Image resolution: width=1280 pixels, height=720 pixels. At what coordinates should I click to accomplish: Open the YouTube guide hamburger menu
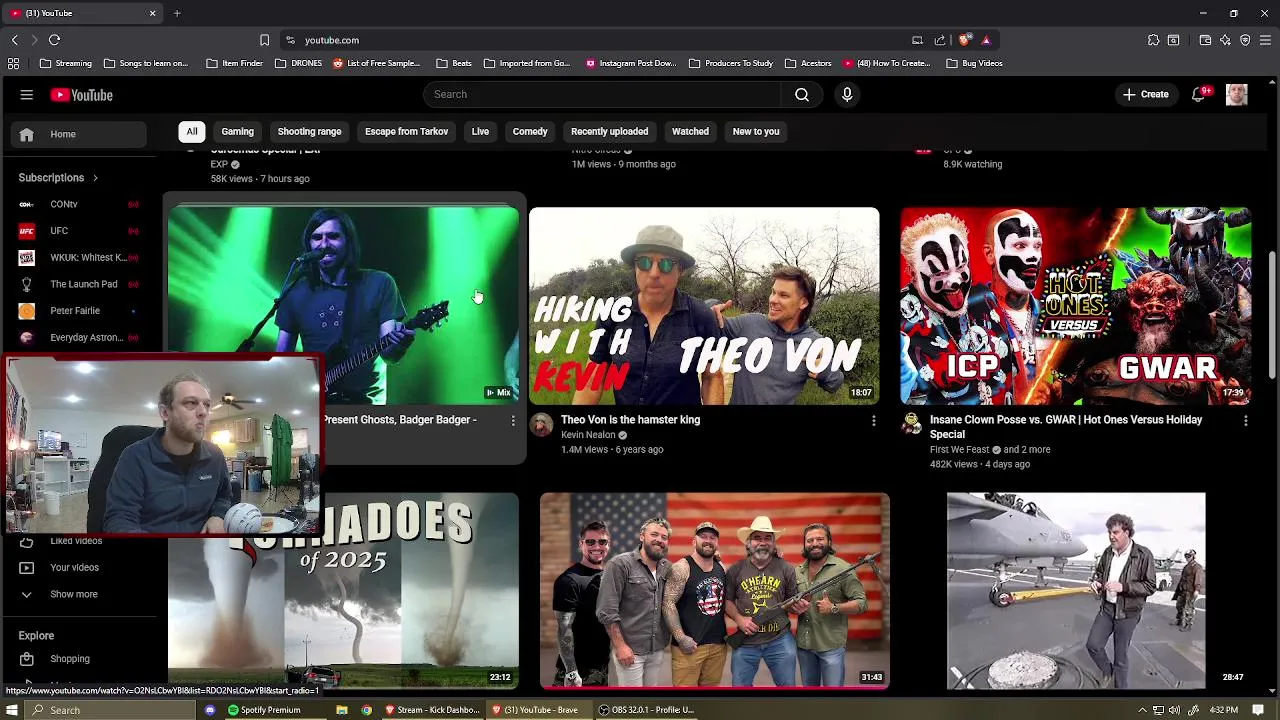(x=27, y=95)
